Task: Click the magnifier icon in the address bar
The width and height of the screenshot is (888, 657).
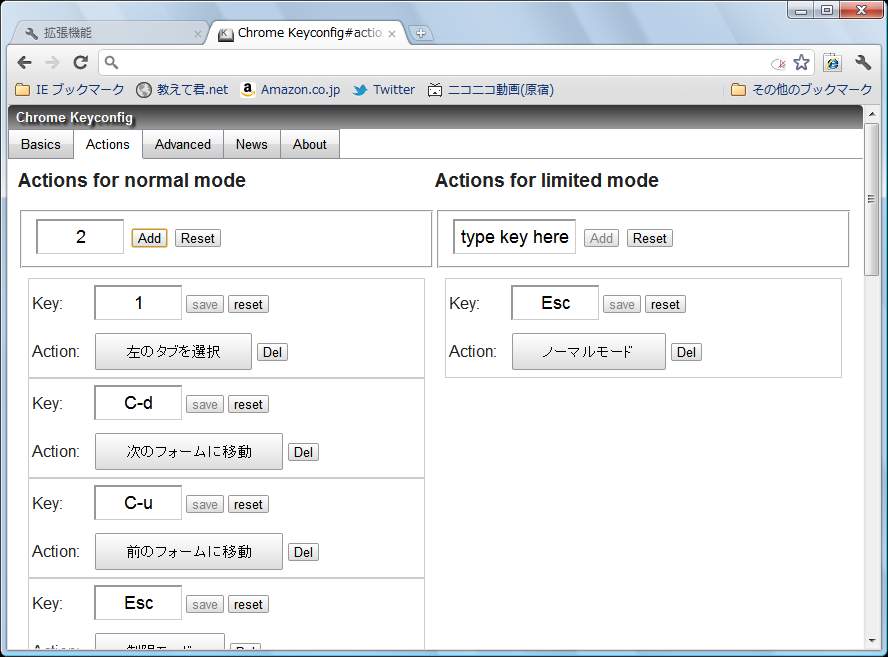Action: [x=112, y=62]
